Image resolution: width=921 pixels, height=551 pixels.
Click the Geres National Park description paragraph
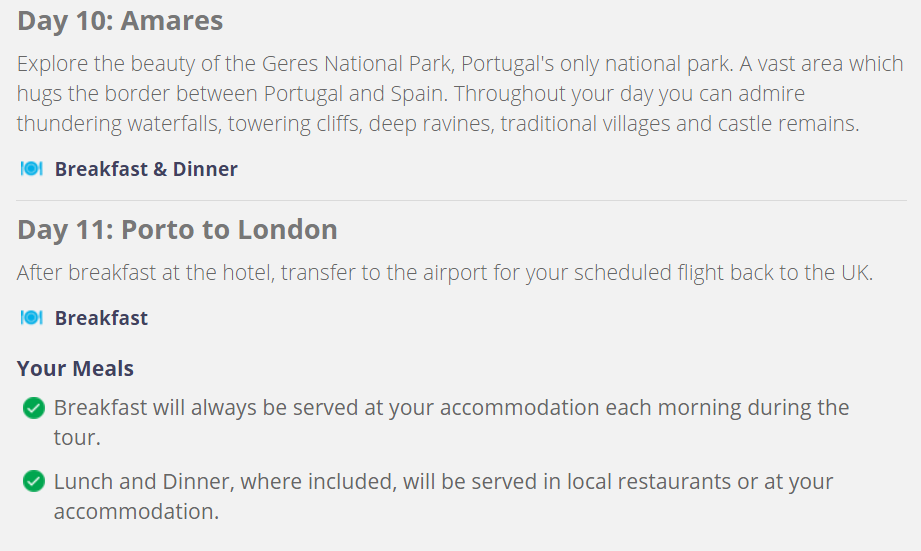[x=460, y=94]
